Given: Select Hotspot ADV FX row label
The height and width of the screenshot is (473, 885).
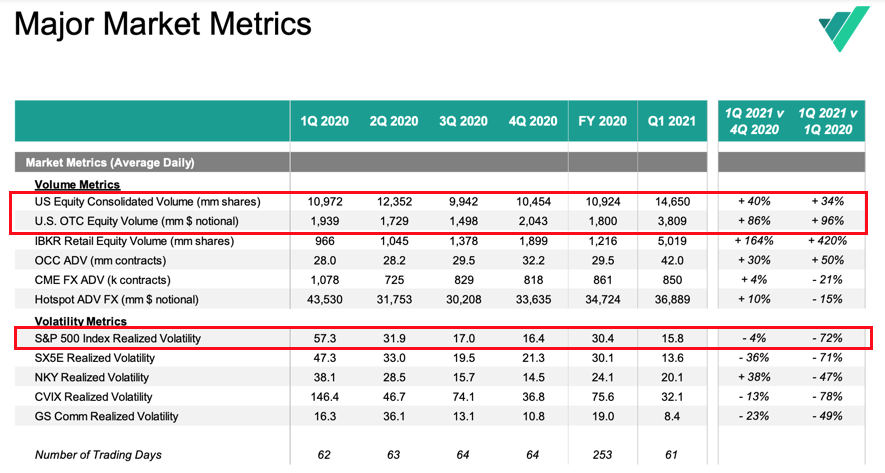Looking at the screenshot, I should click(116, 300).
